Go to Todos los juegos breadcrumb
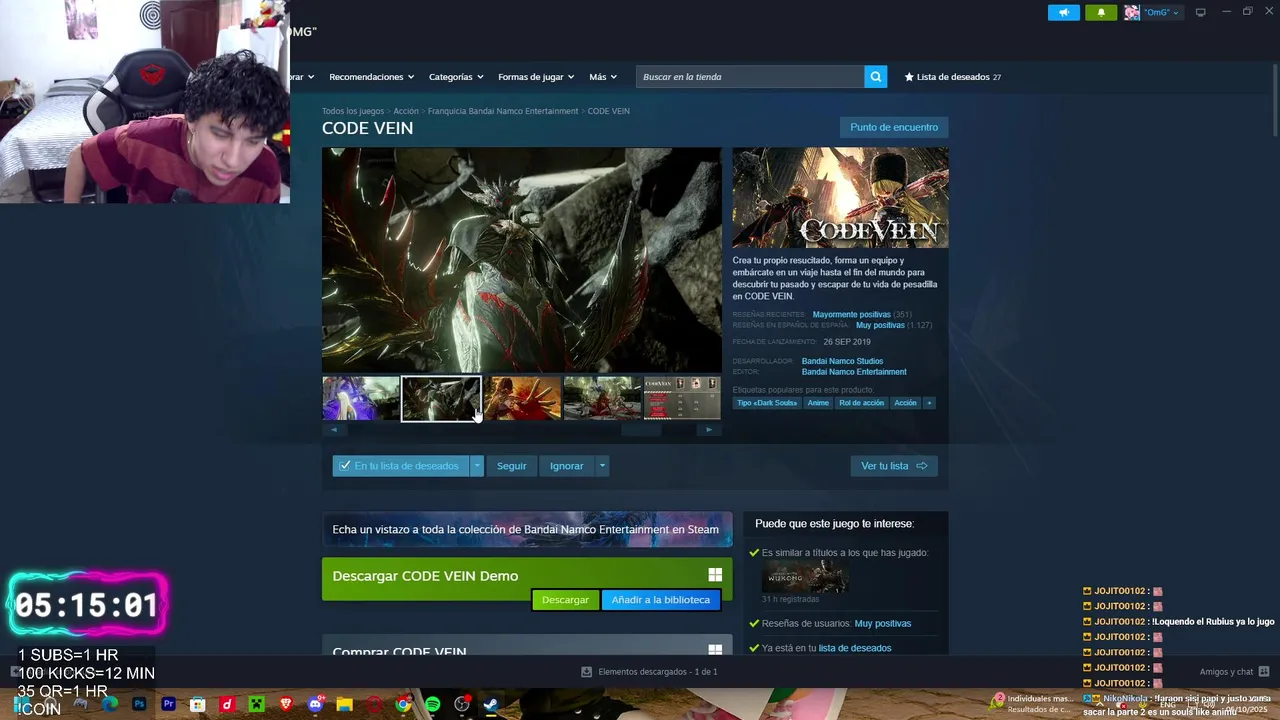The width and height of the screenshot is (1280, 720). 353,111
